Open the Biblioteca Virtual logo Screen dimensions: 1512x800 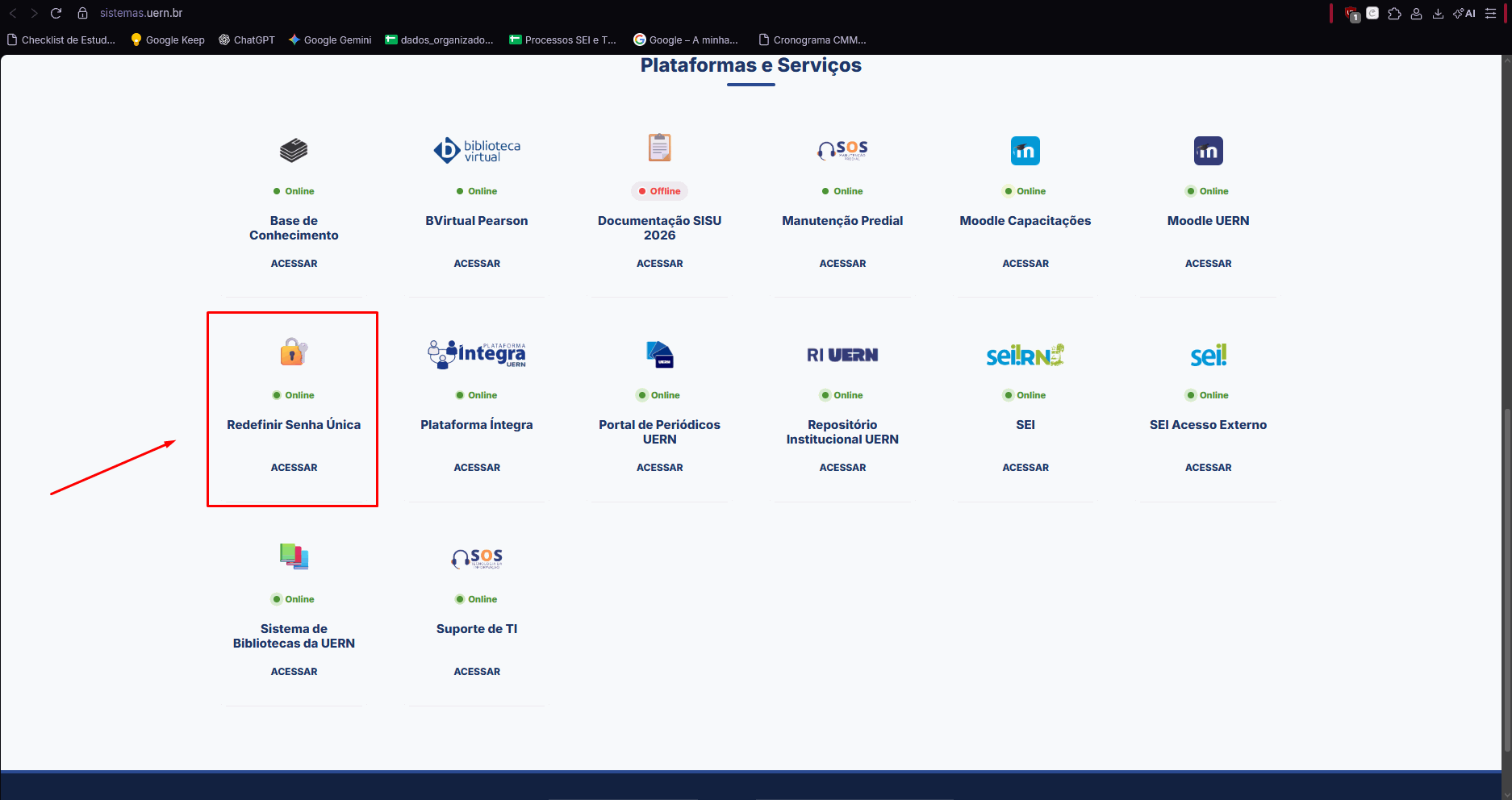477,150
